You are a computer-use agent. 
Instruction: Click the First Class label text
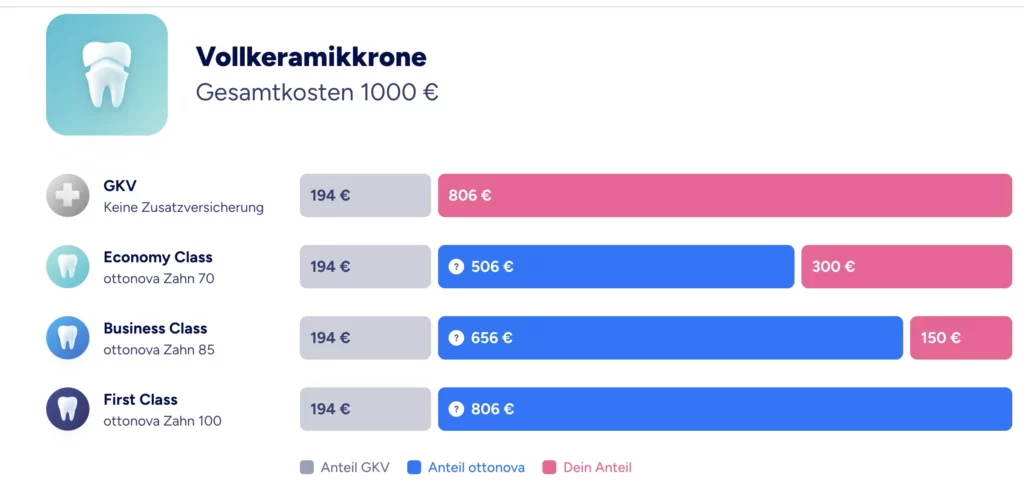pyautogui.click(x=140, y=400)
